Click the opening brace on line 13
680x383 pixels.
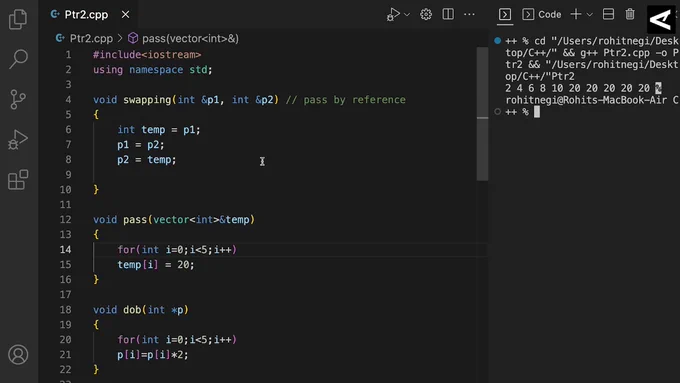[x=96, y=235]
